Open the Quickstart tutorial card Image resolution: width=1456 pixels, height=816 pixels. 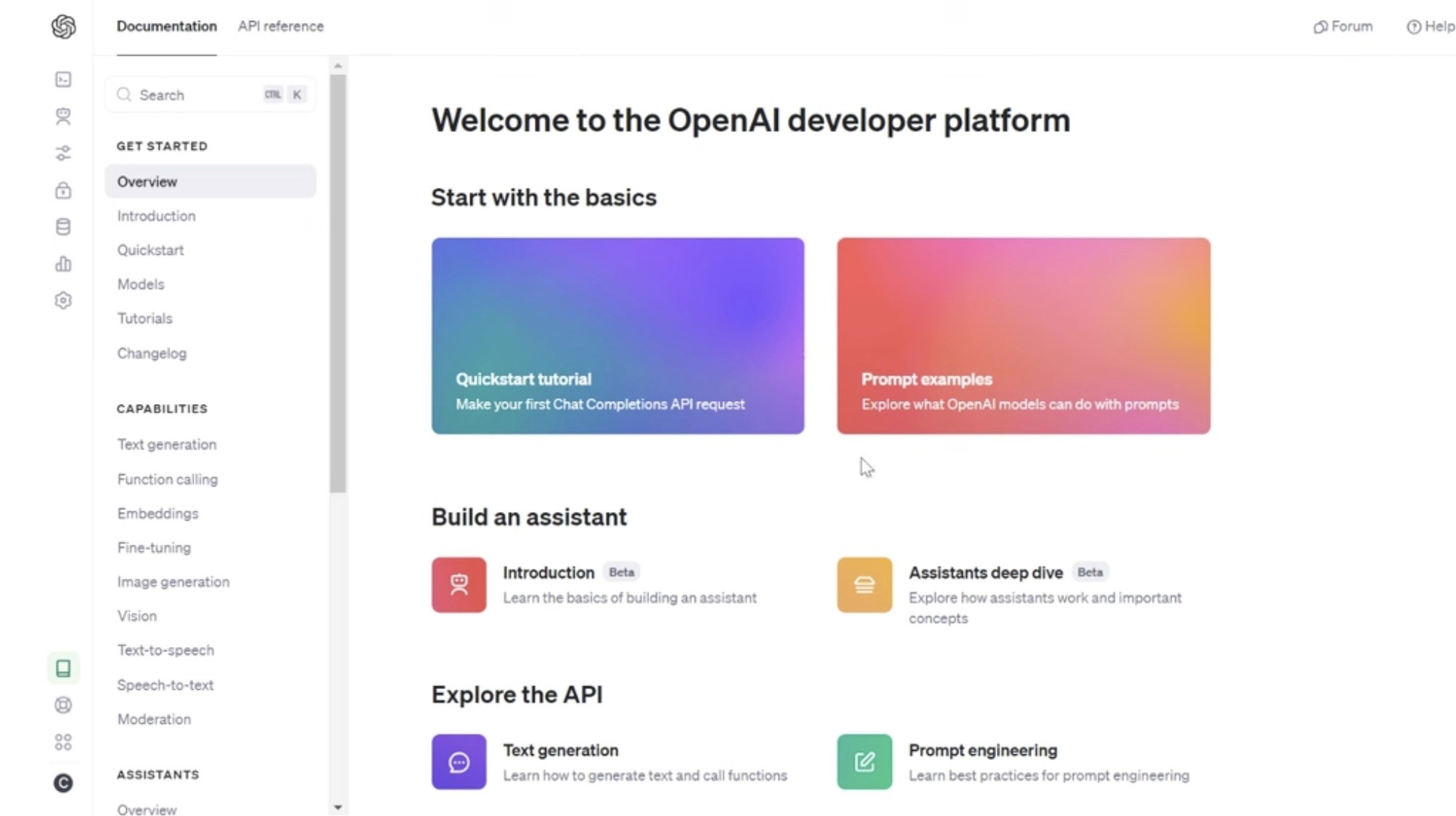(617, 336)
